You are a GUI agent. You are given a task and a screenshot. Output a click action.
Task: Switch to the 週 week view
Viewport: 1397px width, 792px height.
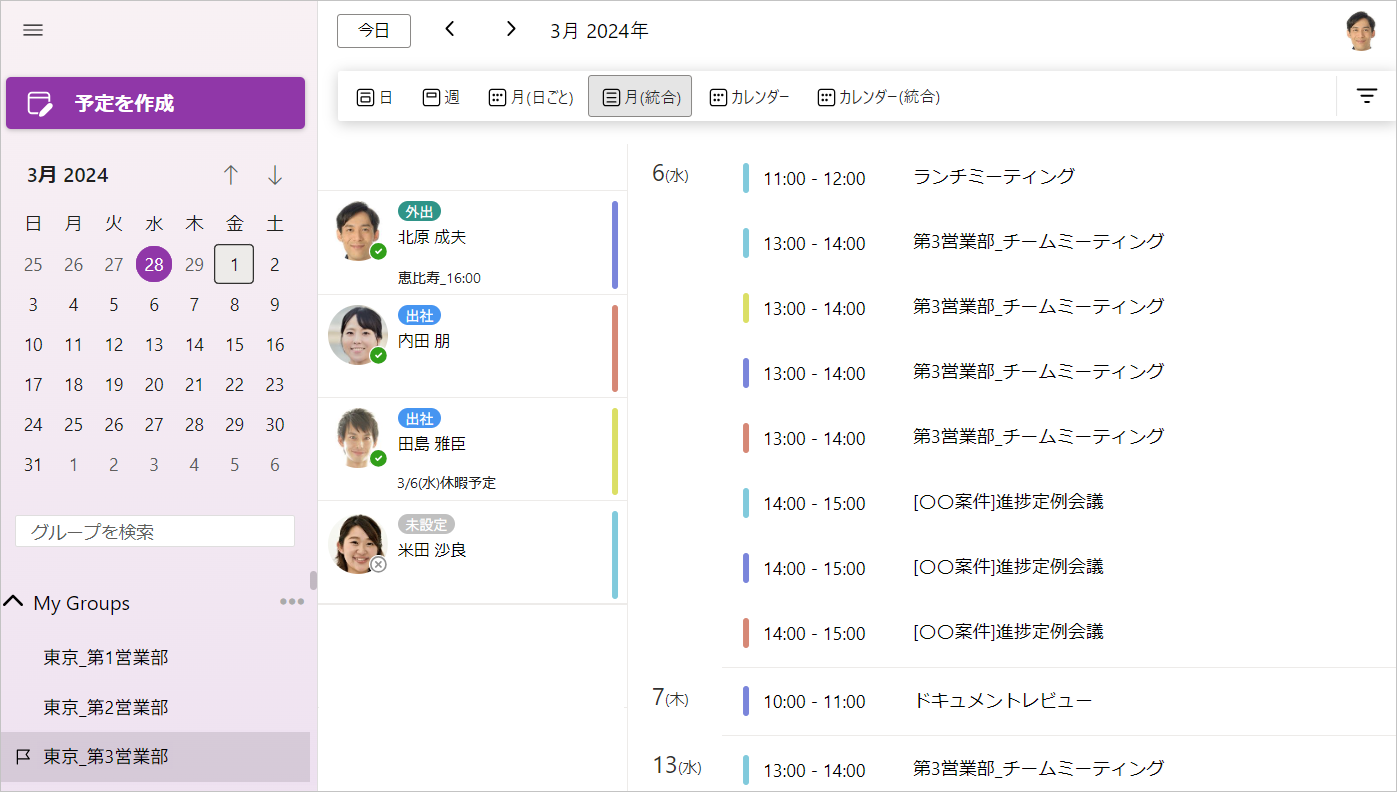click(441, 97)
